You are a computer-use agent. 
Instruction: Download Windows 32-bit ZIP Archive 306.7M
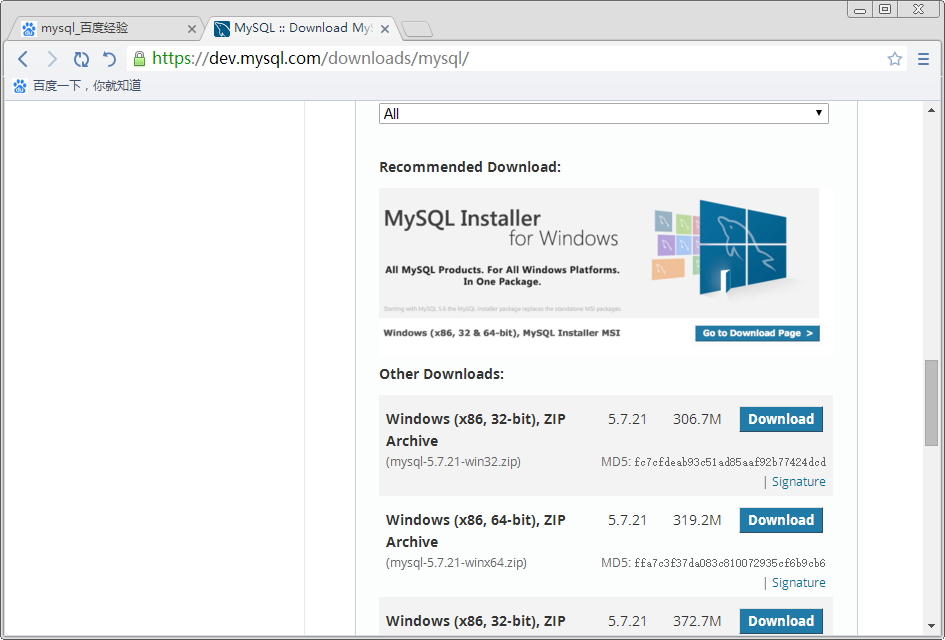click(780, 419)
